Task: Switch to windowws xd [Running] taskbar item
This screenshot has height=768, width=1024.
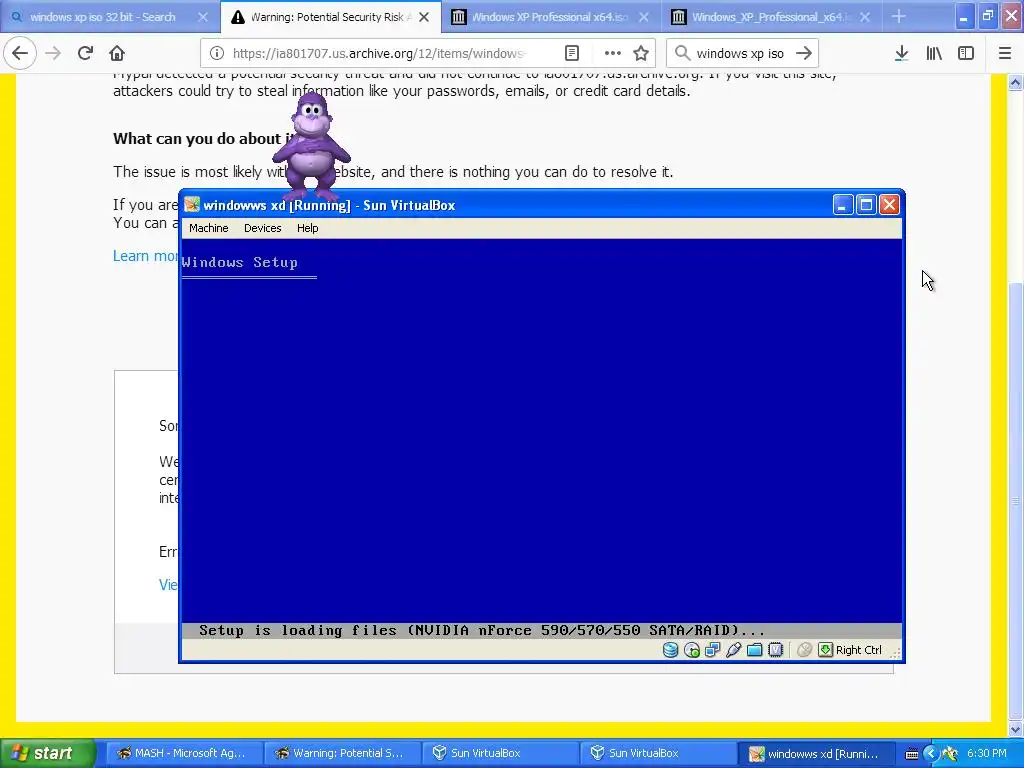Action: tap(816, 754)
